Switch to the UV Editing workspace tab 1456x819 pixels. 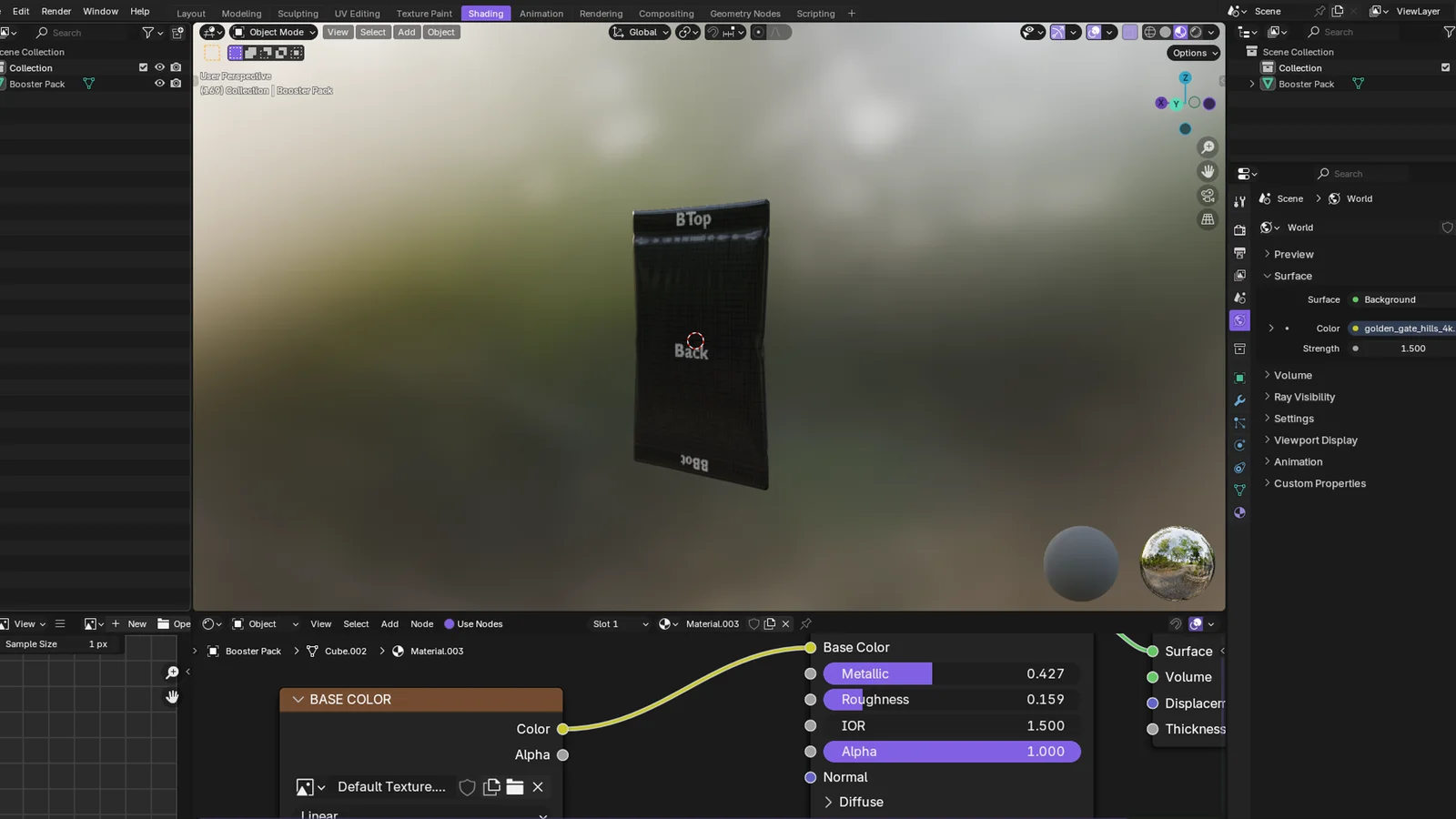click(x=357, y=14)
